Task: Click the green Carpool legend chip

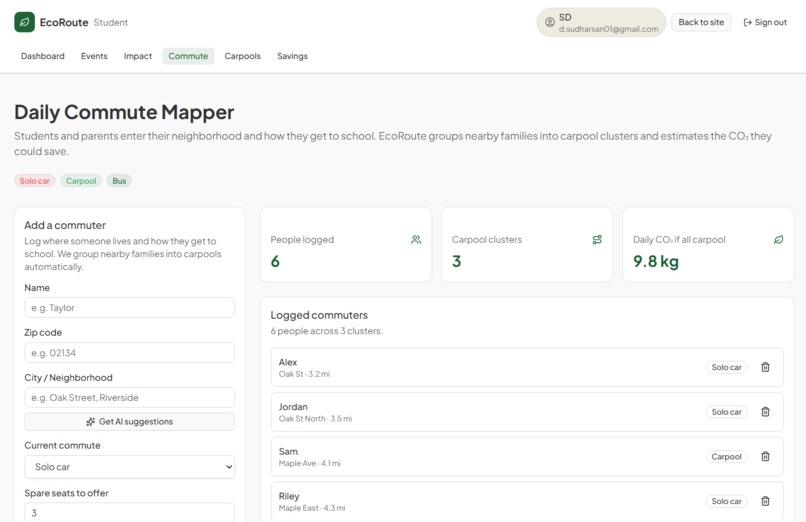Action: coord(81,181)
